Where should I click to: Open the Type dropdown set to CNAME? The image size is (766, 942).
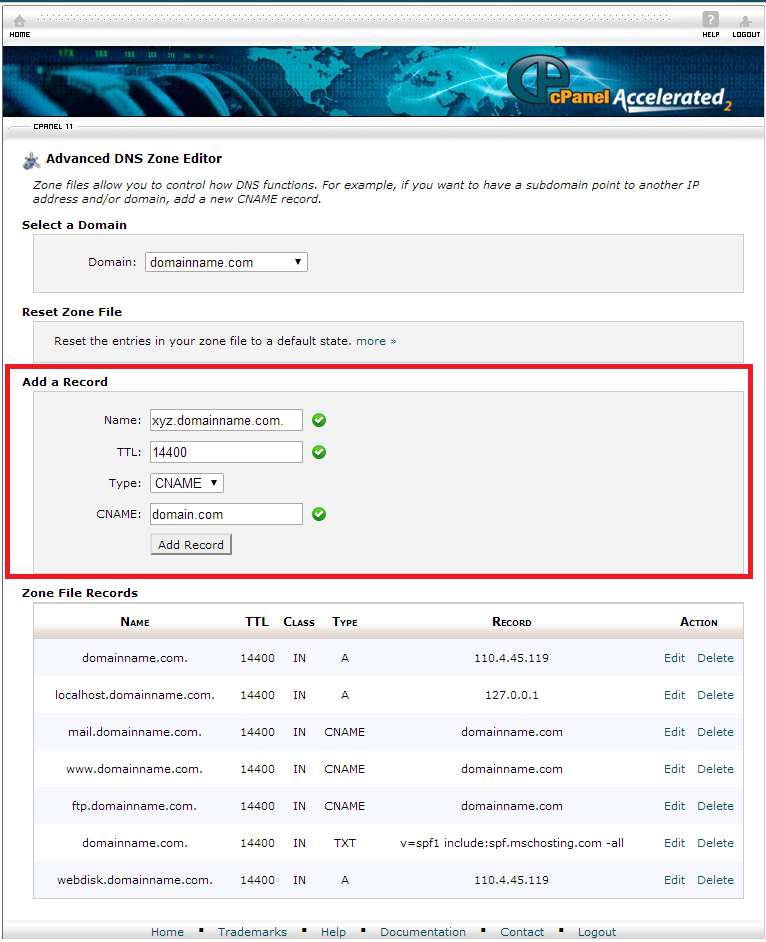[x=186, y=483]
